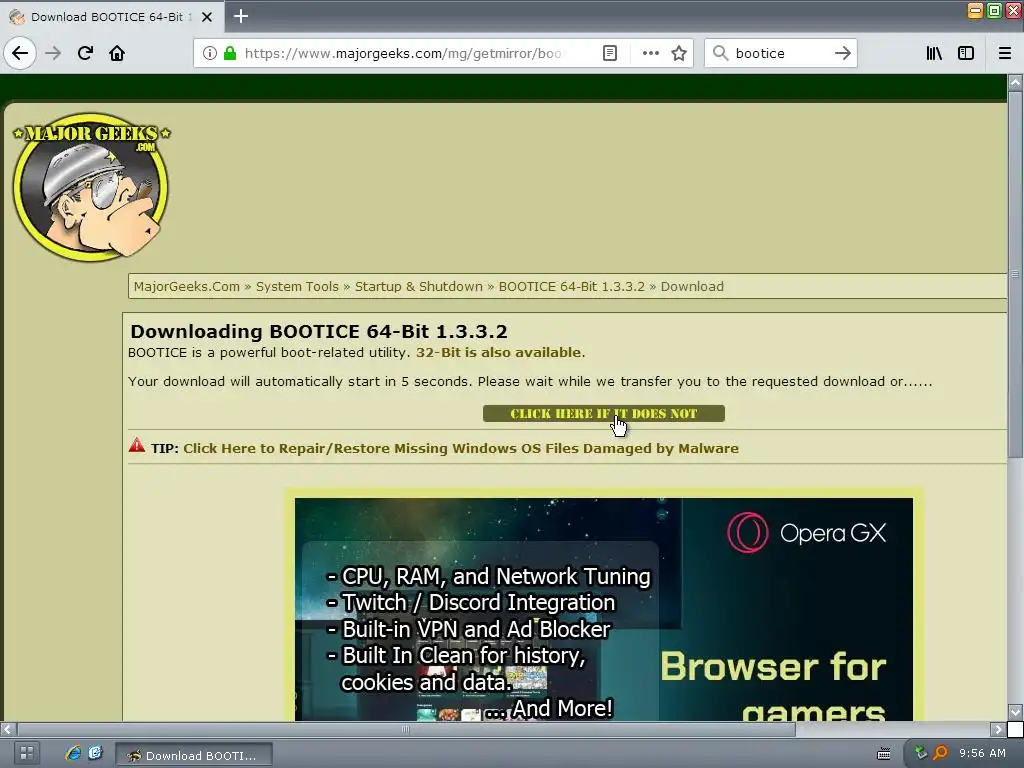The height and width of the screenshot is (768, 1024).
Task: Click the CLICK HERE IF IT DOES NOT button
Action: click(603, 413)
